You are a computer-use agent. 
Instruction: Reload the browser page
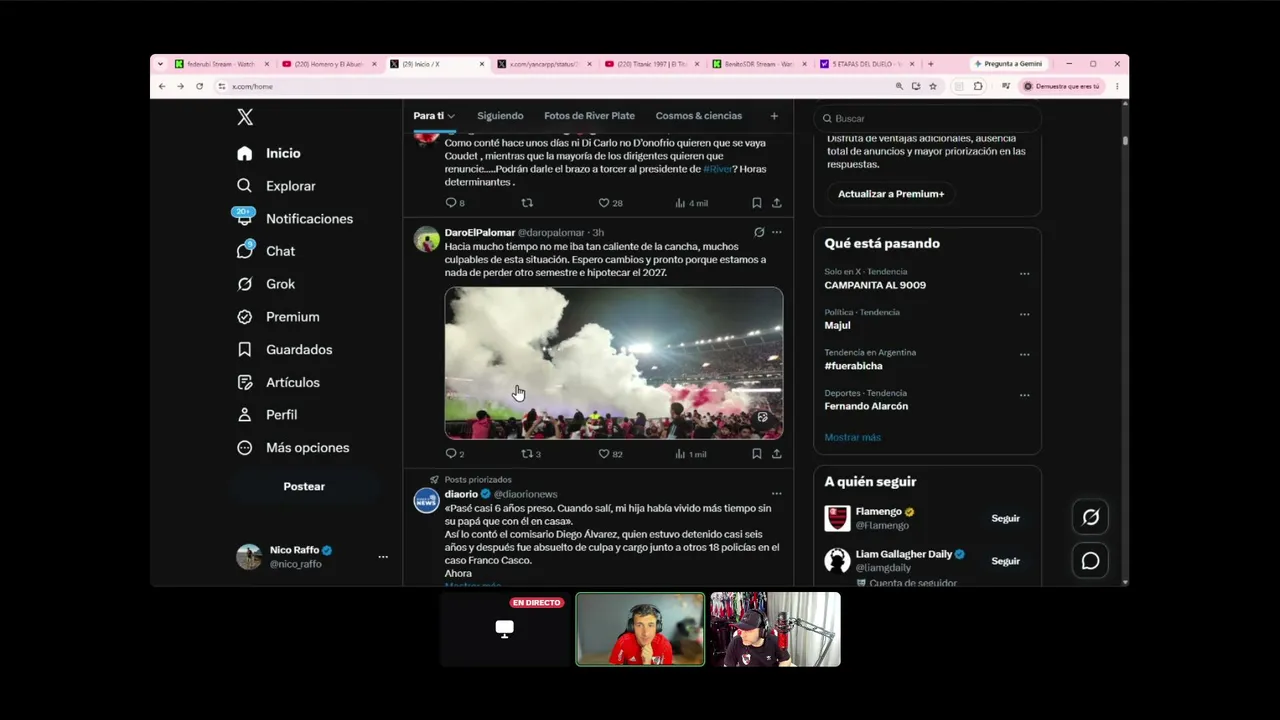[x=199, y=86]
